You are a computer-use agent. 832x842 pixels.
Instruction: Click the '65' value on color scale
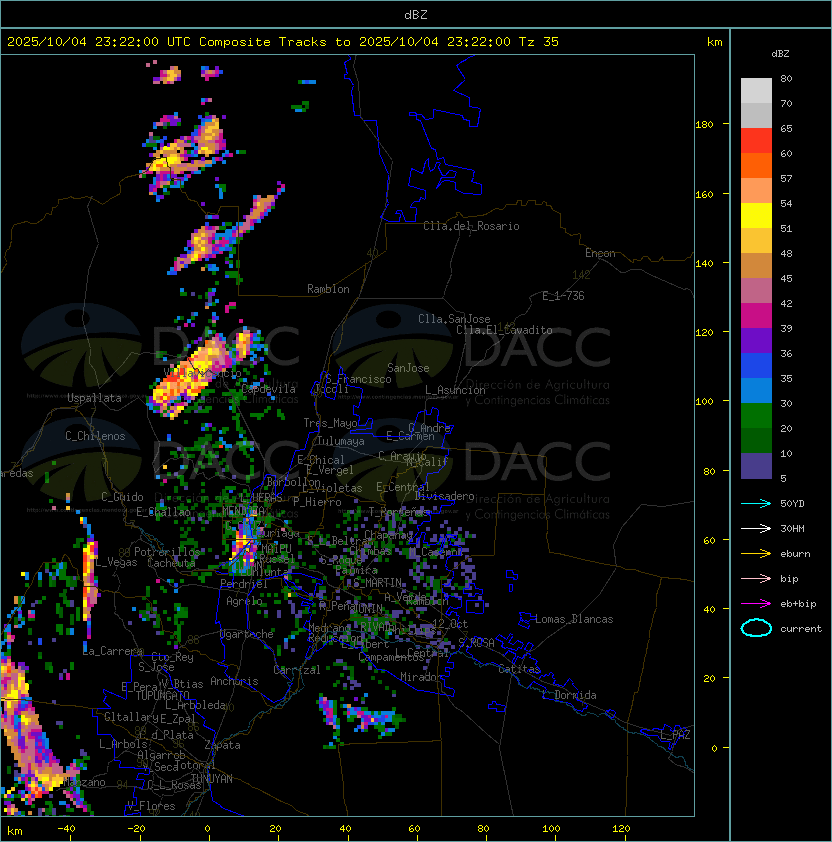(786, 128)
